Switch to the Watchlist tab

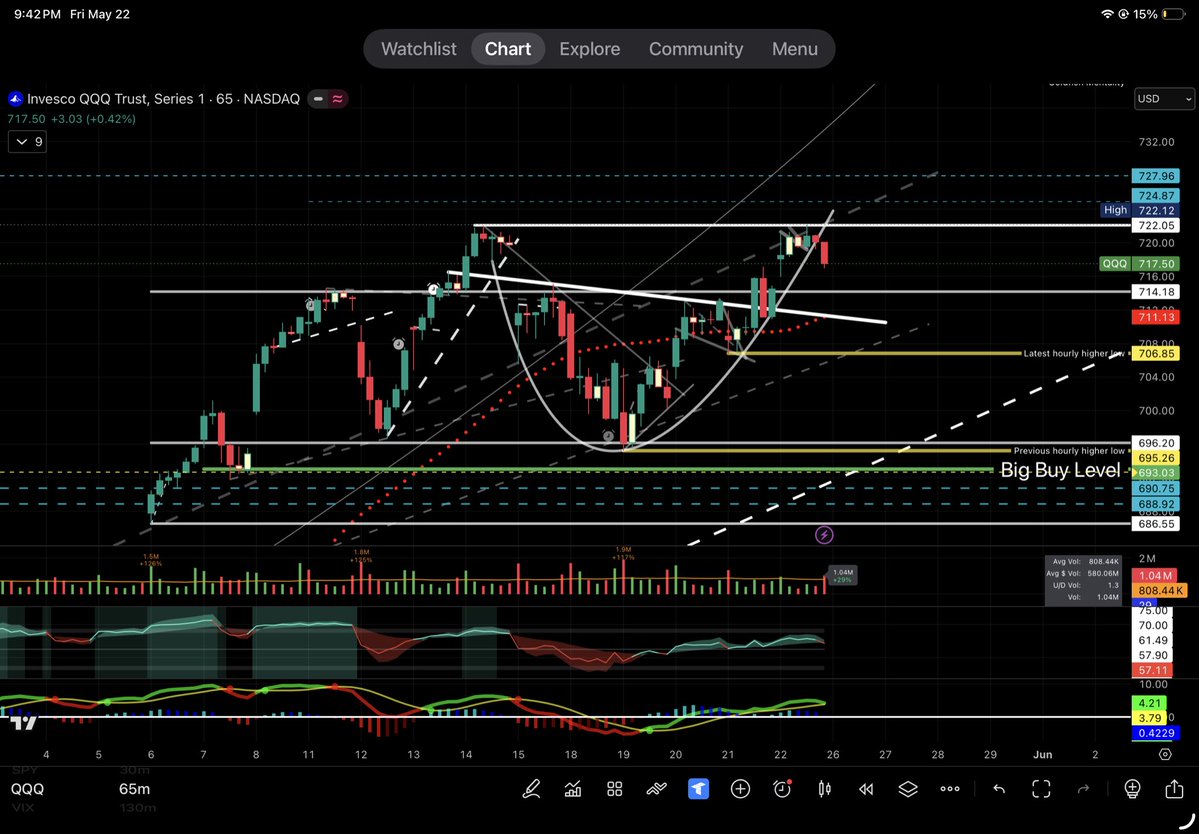pos(418,49)
